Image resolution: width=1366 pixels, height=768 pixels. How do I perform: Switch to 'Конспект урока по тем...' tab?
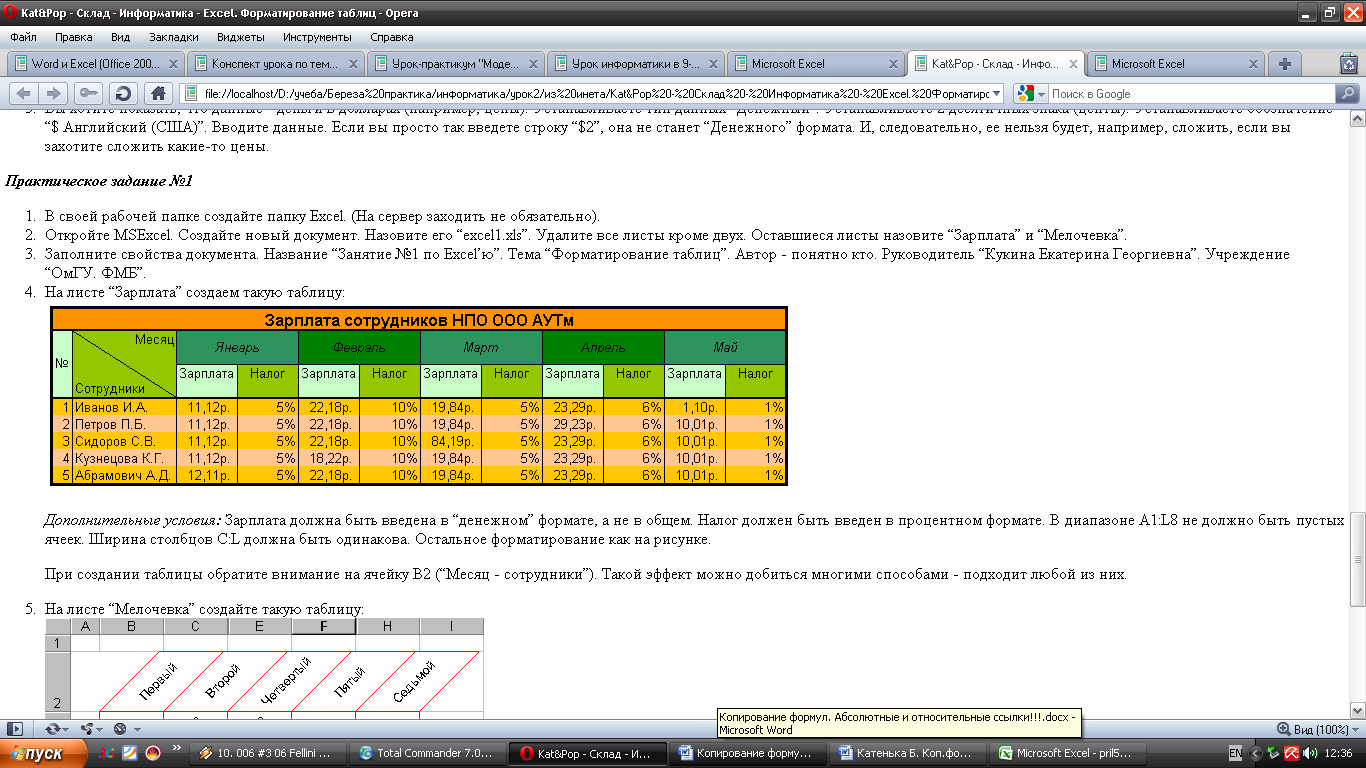coord(277,64)
